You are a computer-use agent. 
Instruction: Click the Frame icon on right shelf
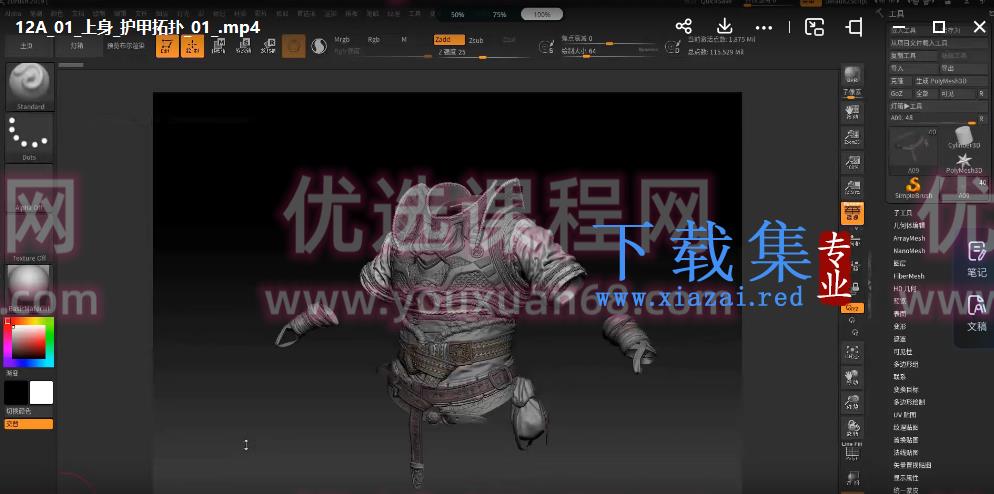[x=853, y=352]
